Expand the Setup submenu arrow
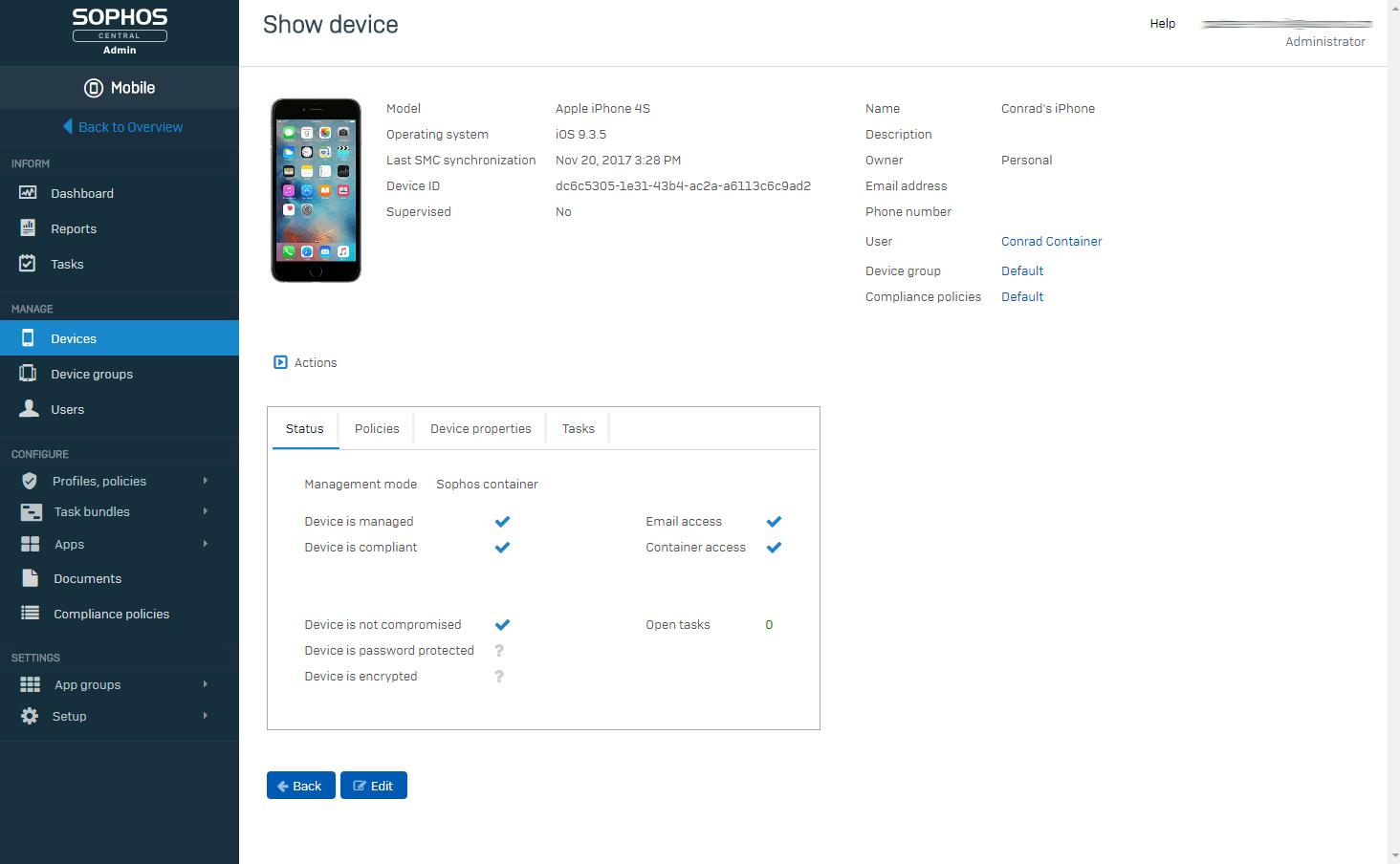Image resolution: width=1400 pixels, height=864 pixels. point(205,716)
